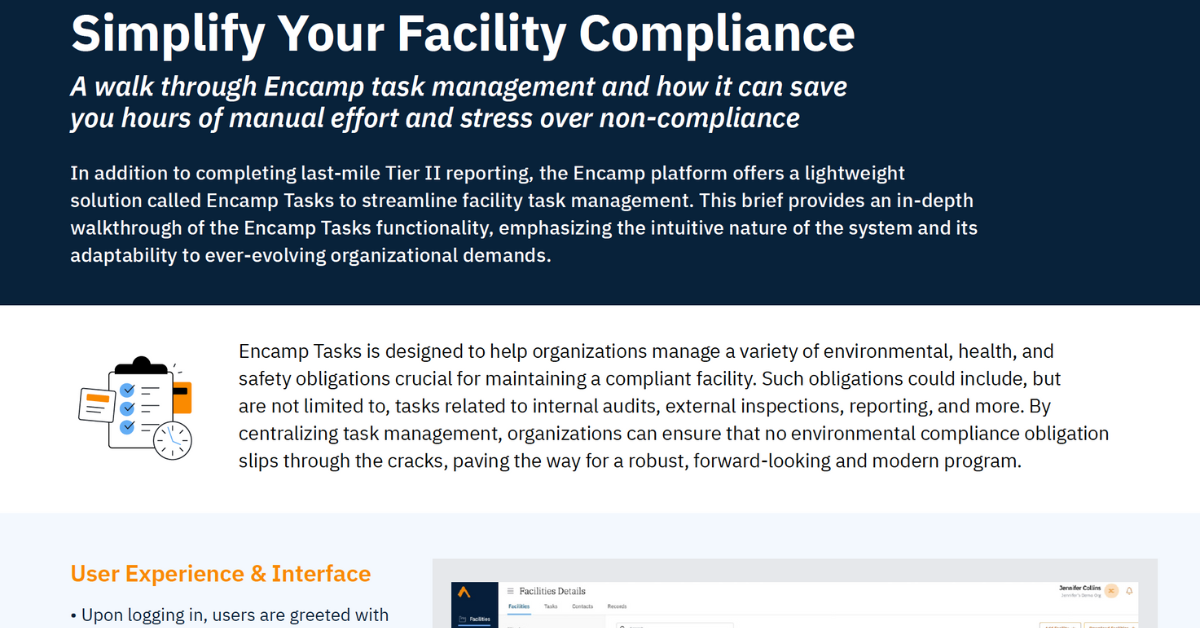Click the User Experience & Interface heading
The height and width of the screenshot is (628, 1200).
220,574
